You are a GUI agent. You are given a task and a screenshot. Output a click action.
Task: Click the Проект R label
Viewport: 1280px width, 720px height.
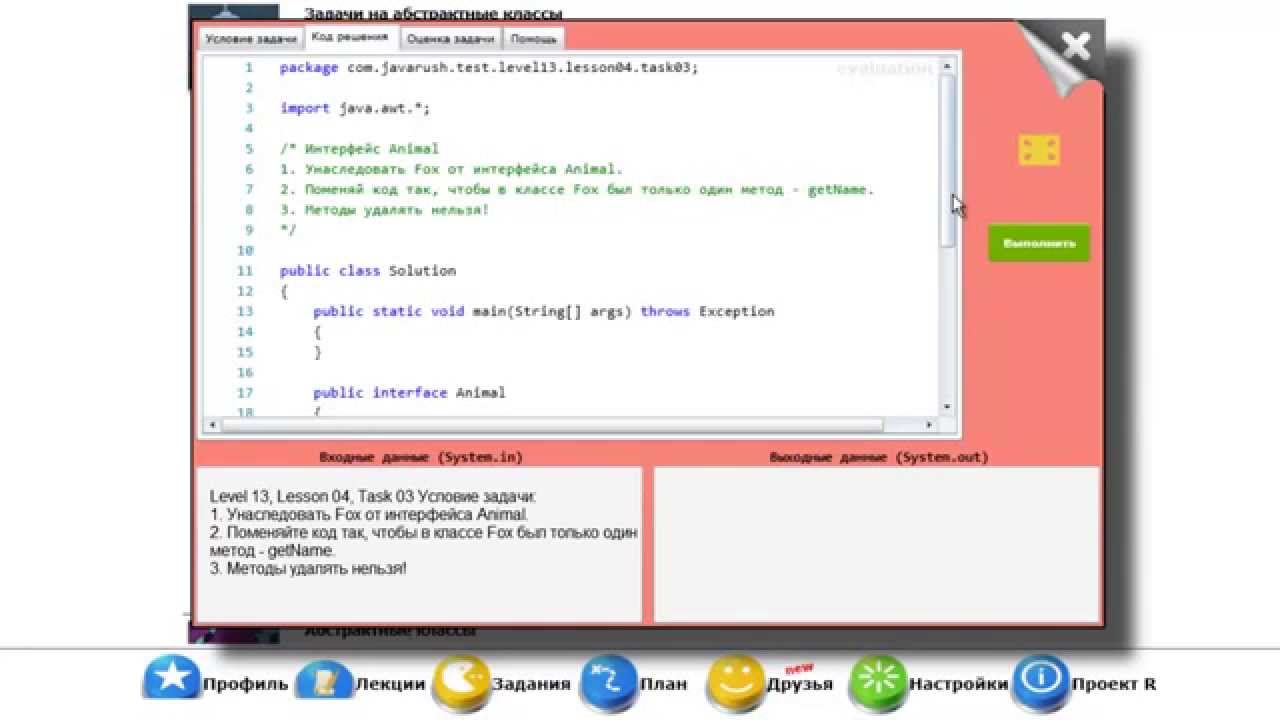tap(1114, 685)
